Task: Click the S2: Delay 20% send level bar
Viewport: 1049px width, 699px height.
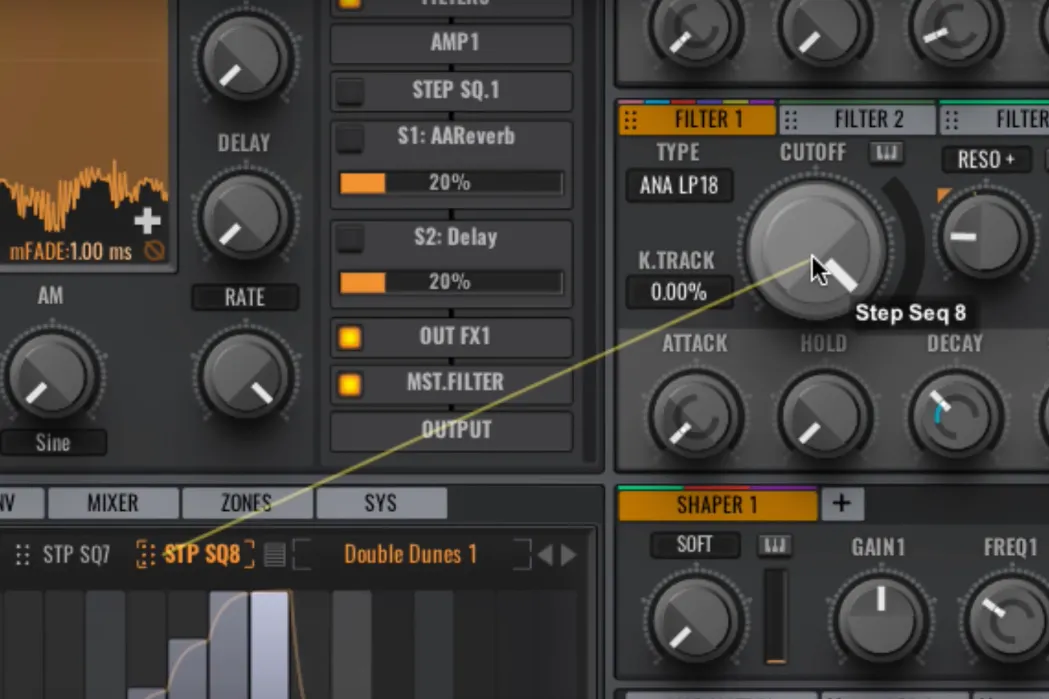Action: (450, 283)
